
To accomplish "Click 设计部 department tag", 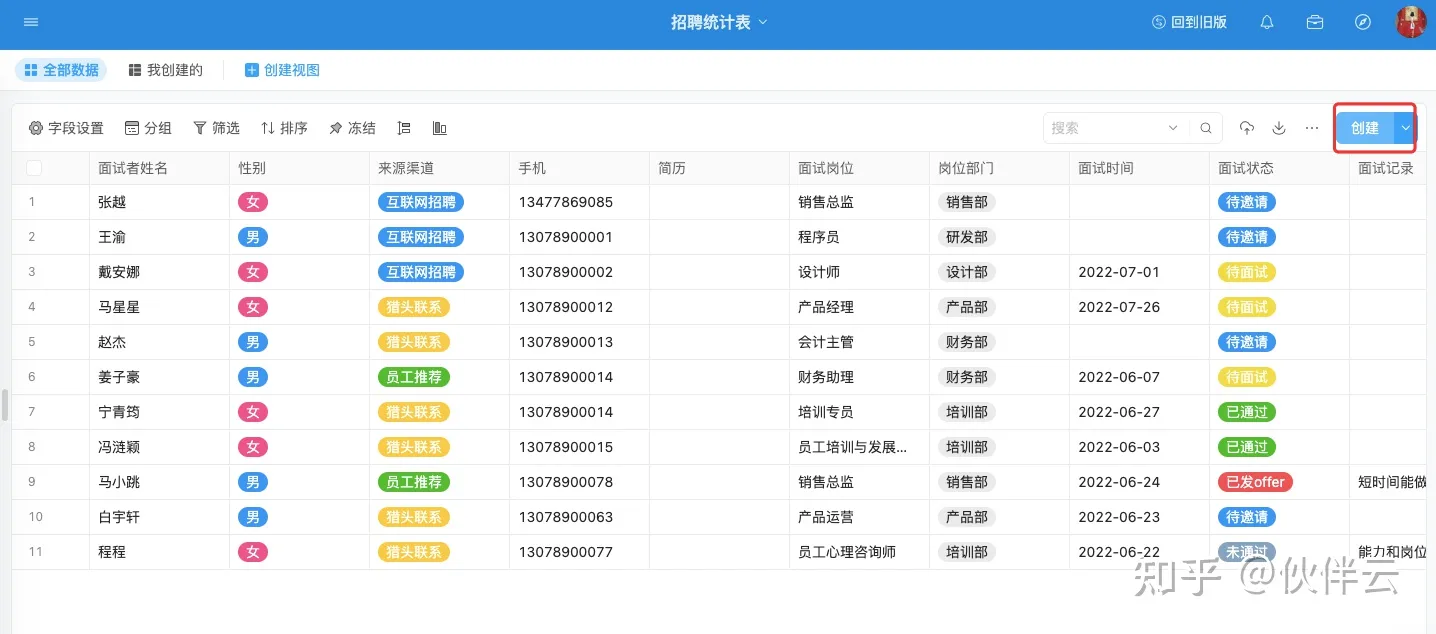I will [x=967, y=272].
